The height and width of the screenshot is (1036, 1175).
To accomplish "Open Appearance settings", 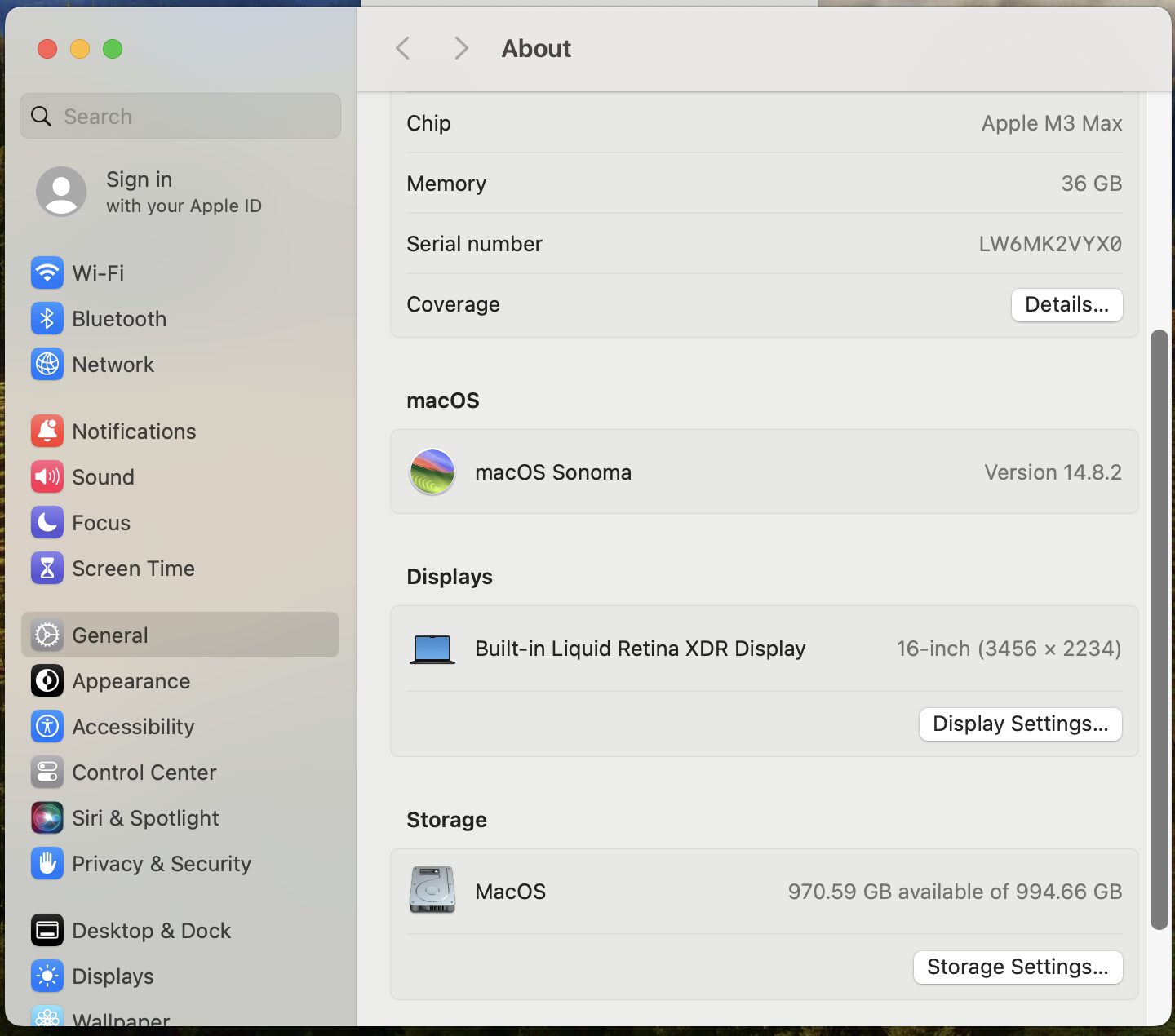I will pyautogui.click(x=131, y=681).
